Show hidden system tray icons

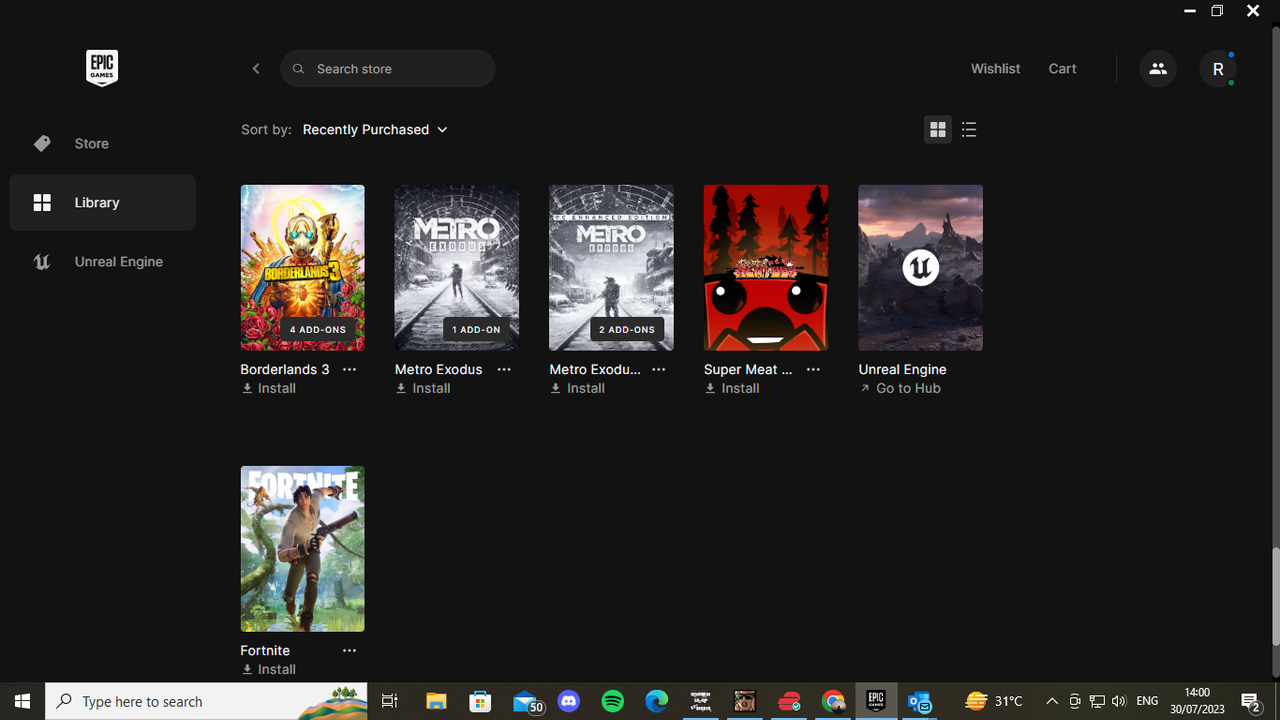point(1052,701)
